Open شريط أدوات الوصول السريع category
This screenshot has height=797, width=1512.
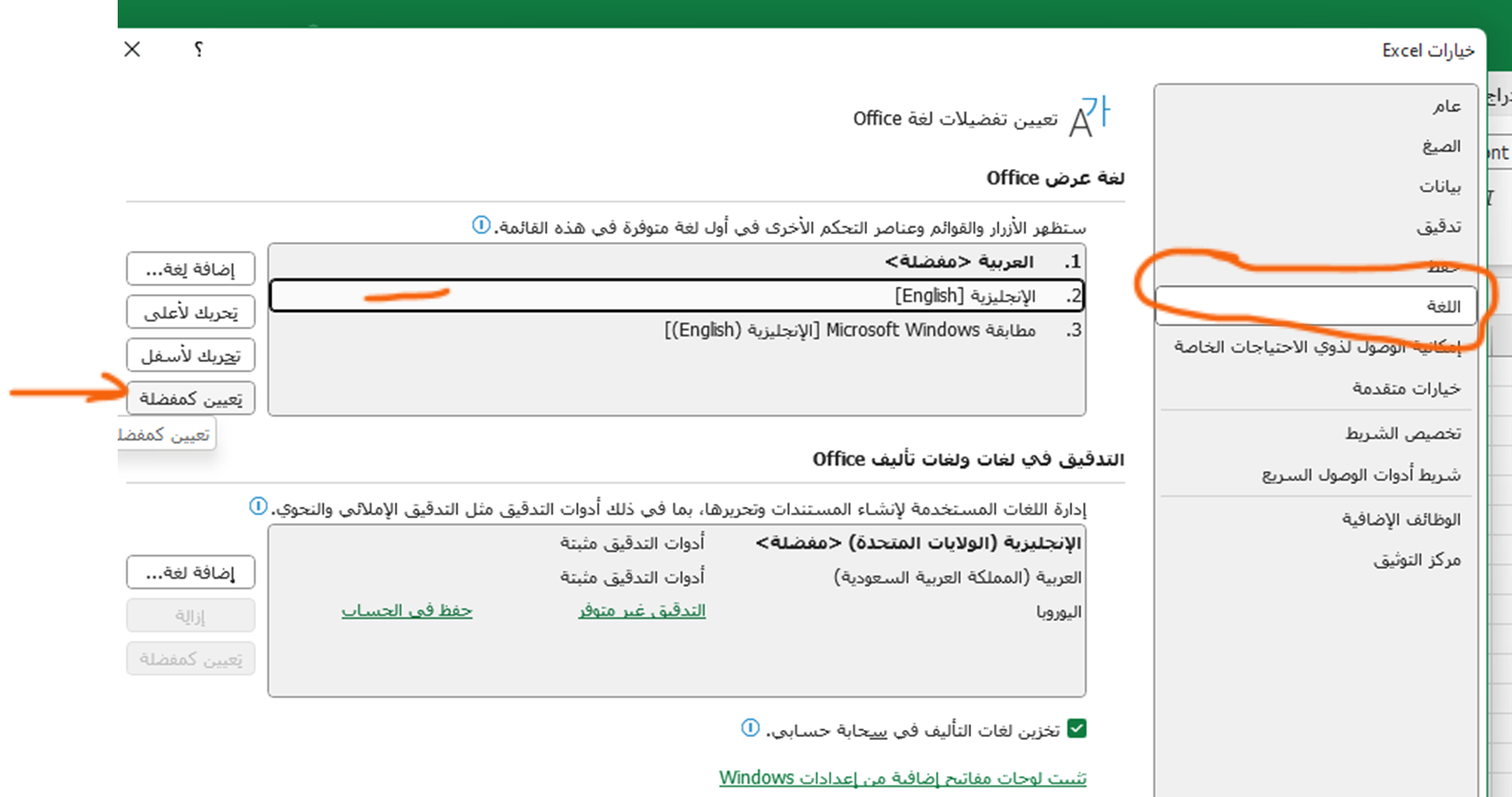[x=1316, y=474]
